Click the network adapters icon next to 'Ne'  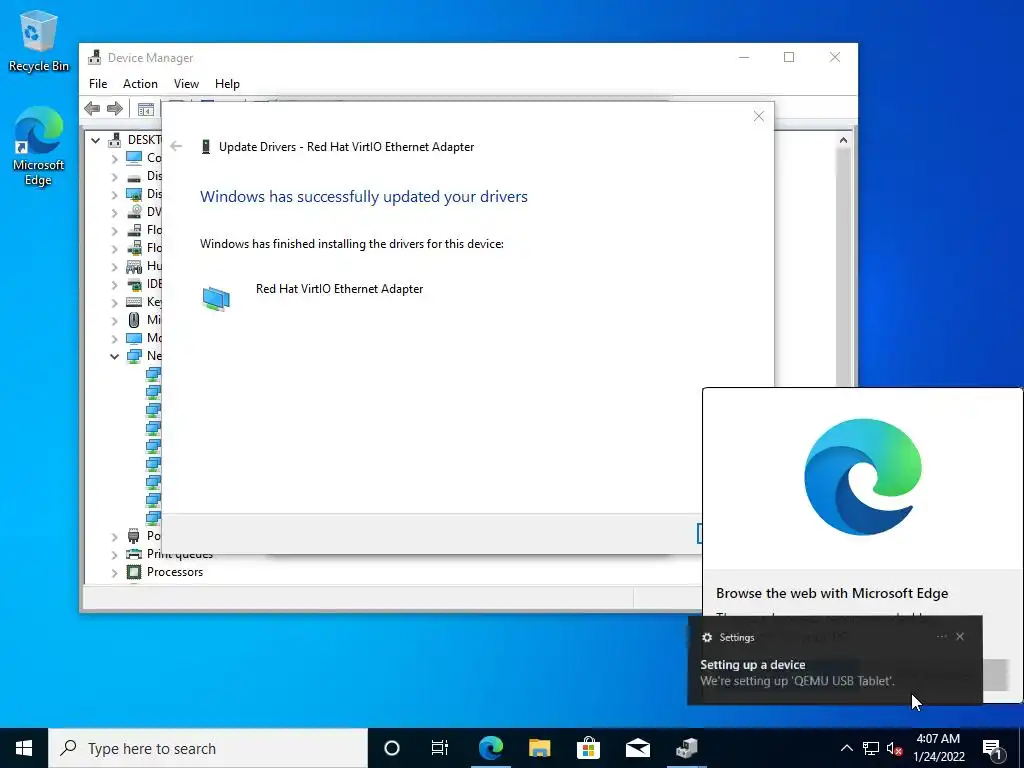pos(134,356)
